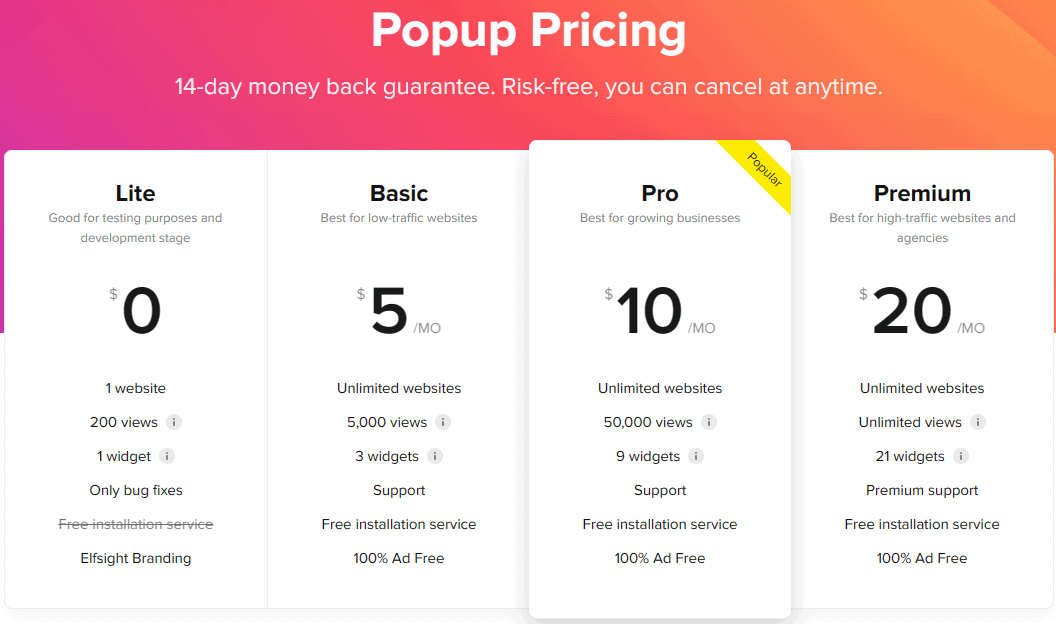Click the Popup Pricing page title
This screenshot has width=1056, height=624.
click(x=528, y=32)
